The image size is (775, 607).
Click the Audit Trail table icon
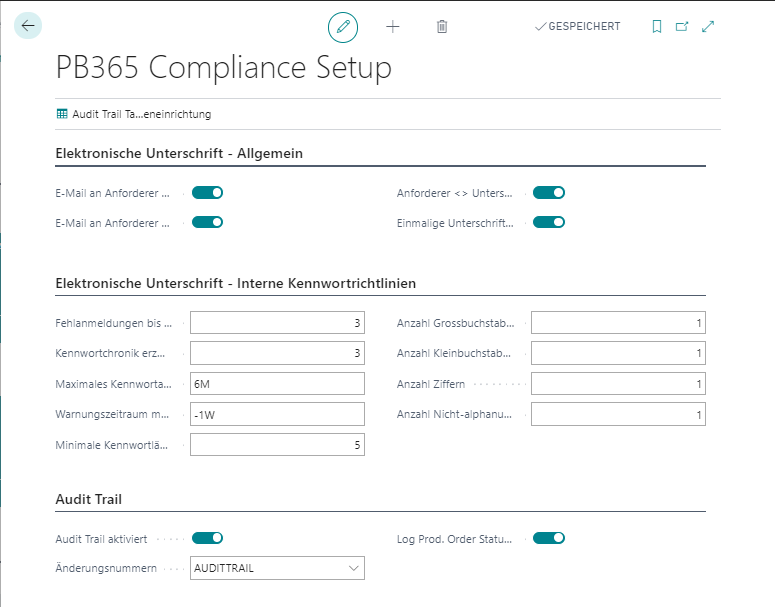tap(62, 114)
